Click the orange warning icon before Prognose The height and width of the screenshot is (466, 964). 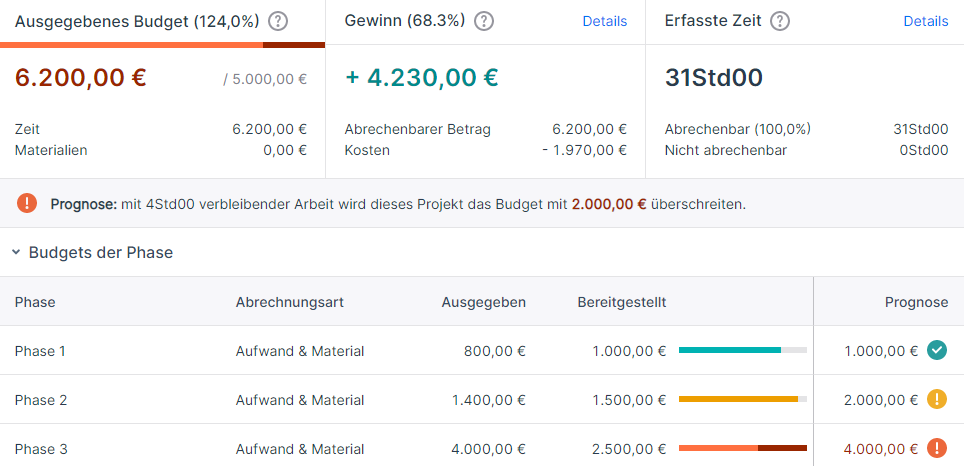[27, 203]
